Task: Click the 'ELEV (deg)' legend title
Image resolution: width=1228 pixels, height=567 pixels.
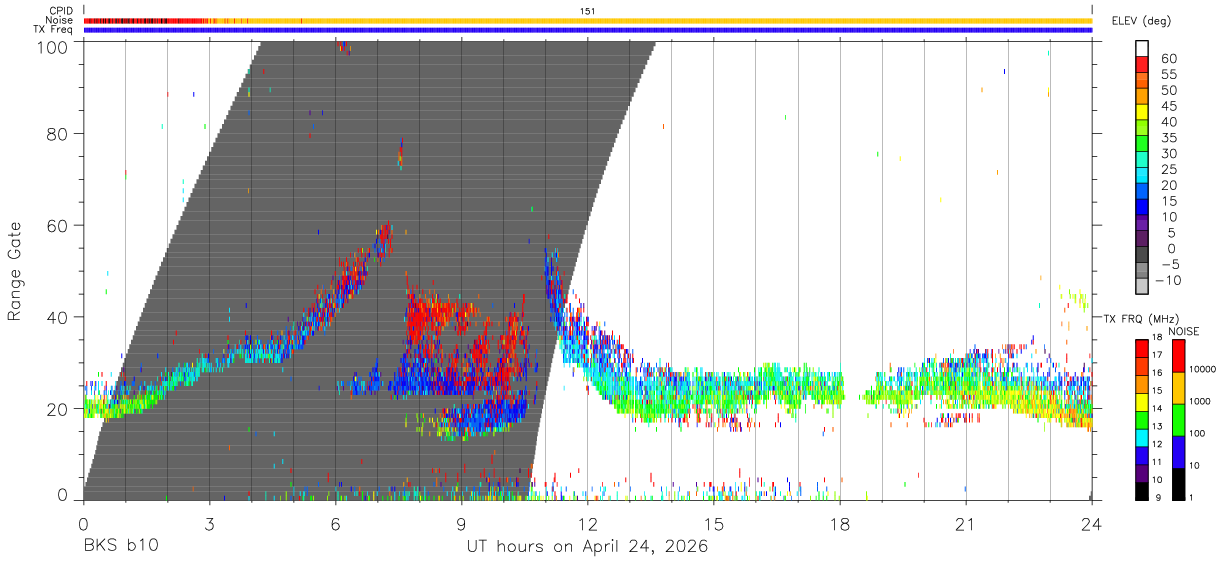Action: pyautogui.click(x=1142, y=20)
